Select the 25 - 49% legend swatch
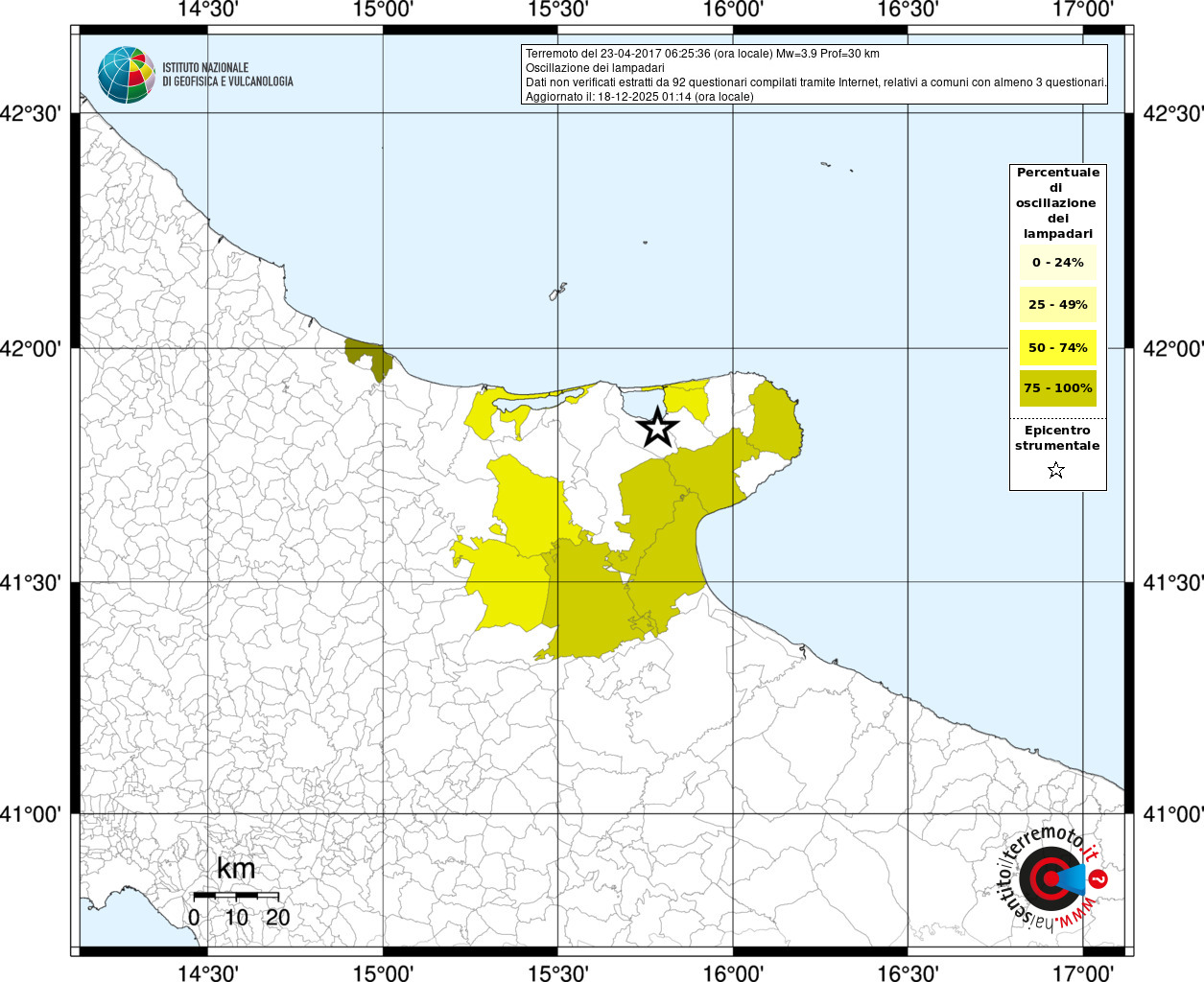1204x982 pixels. [x=1057, y=305]
